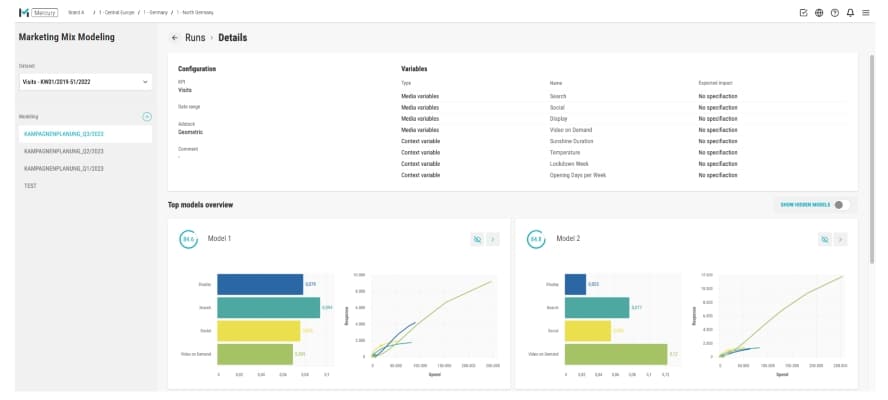Image resolution: width=888 pixels, height=400 pixels.
Task: Click the Video on Demand variable name
Action: pyautogui.click(x=571, y=130)
